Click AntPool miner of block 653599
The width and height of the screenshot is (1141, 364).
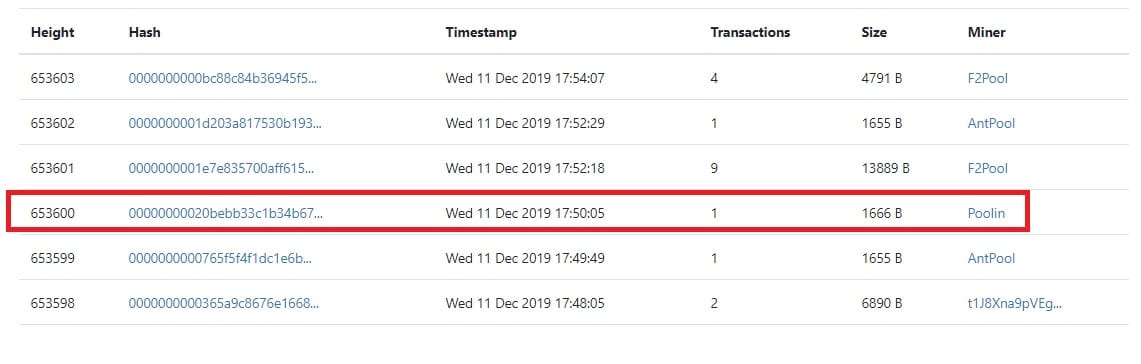991,258
